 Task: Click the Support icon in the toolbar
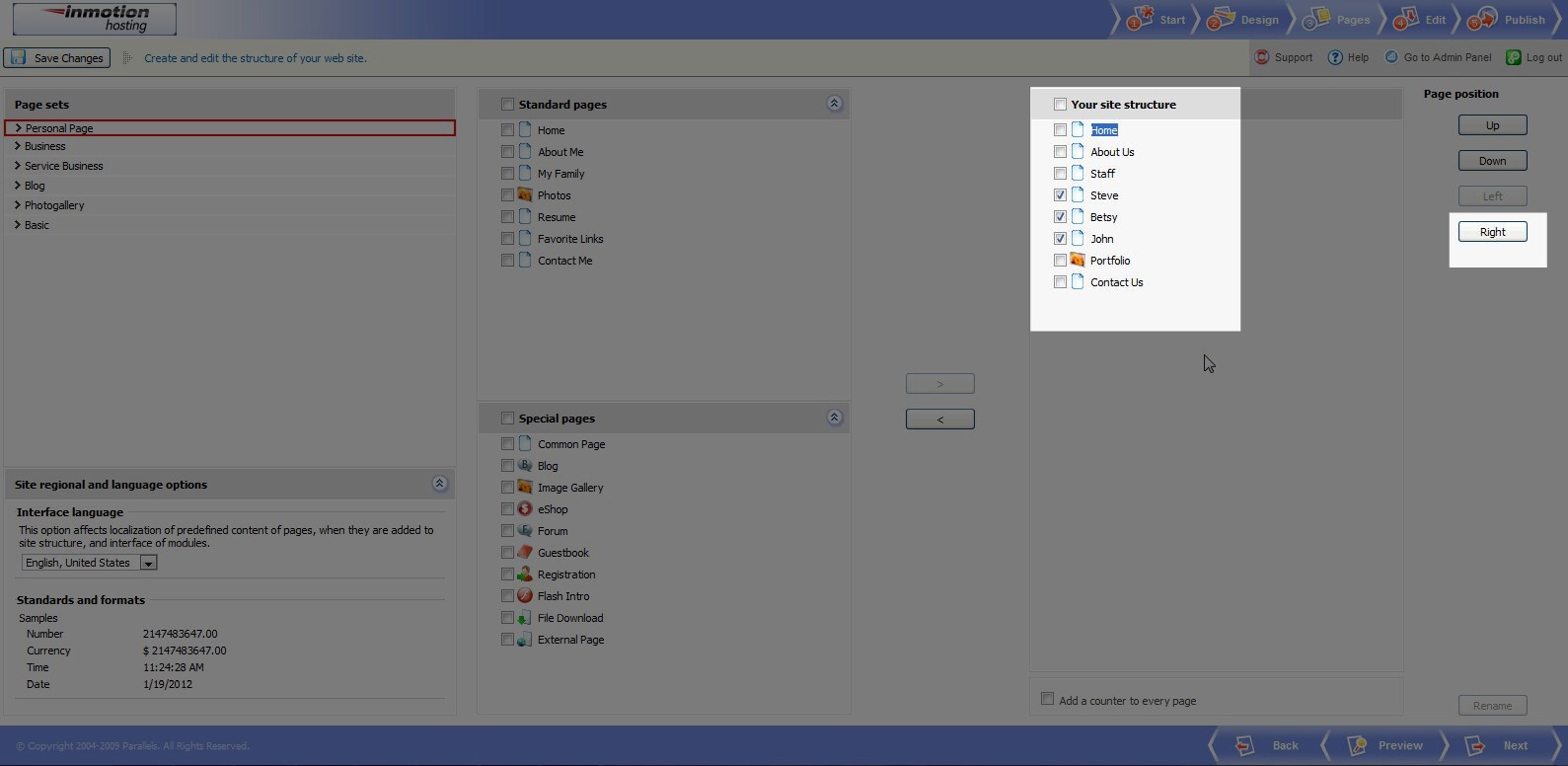[x=1261, y=57]
